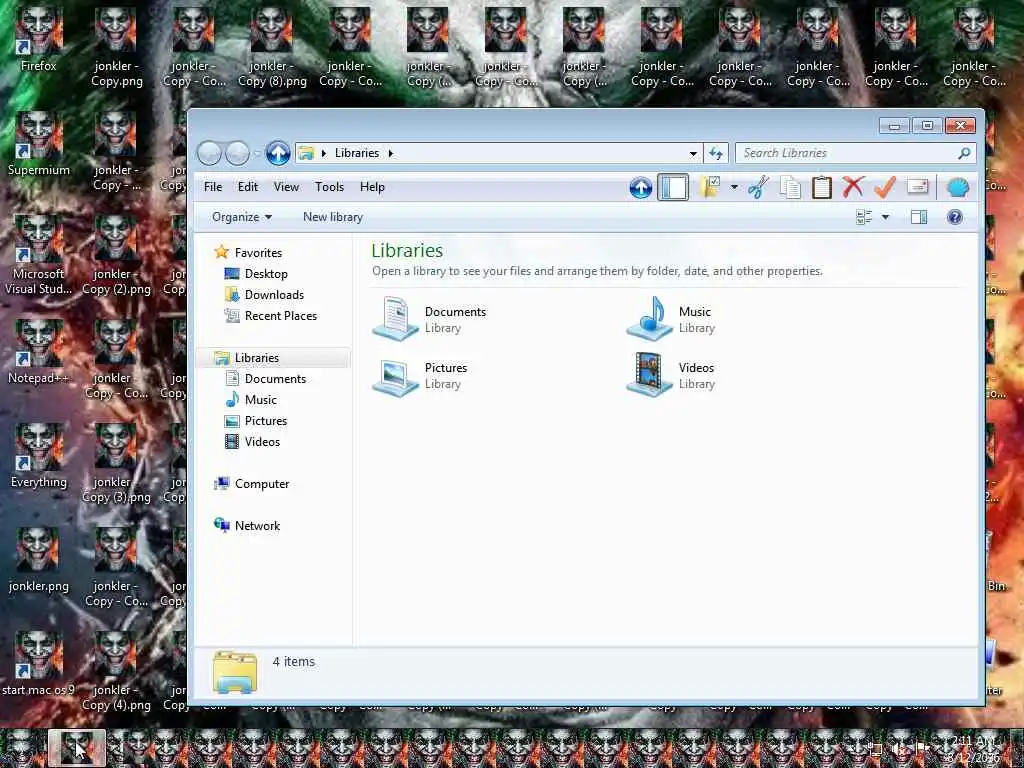Select the Notepad++ desktop shortcut
The height and width of the screenshot is (768, 1024).
tap(39, 351)
